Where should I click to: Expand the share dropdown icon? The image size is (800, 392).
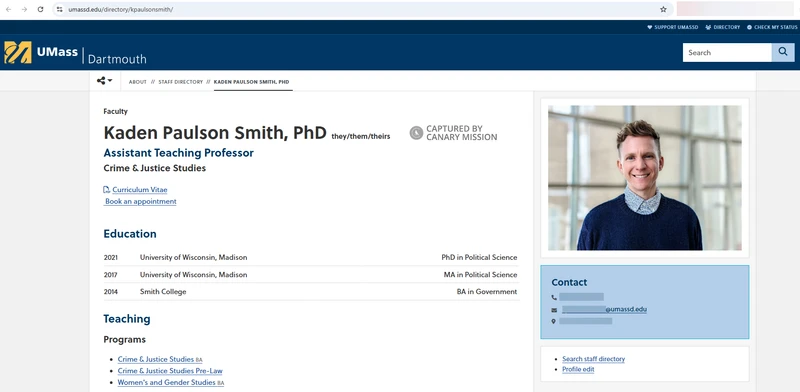[105, 81]
